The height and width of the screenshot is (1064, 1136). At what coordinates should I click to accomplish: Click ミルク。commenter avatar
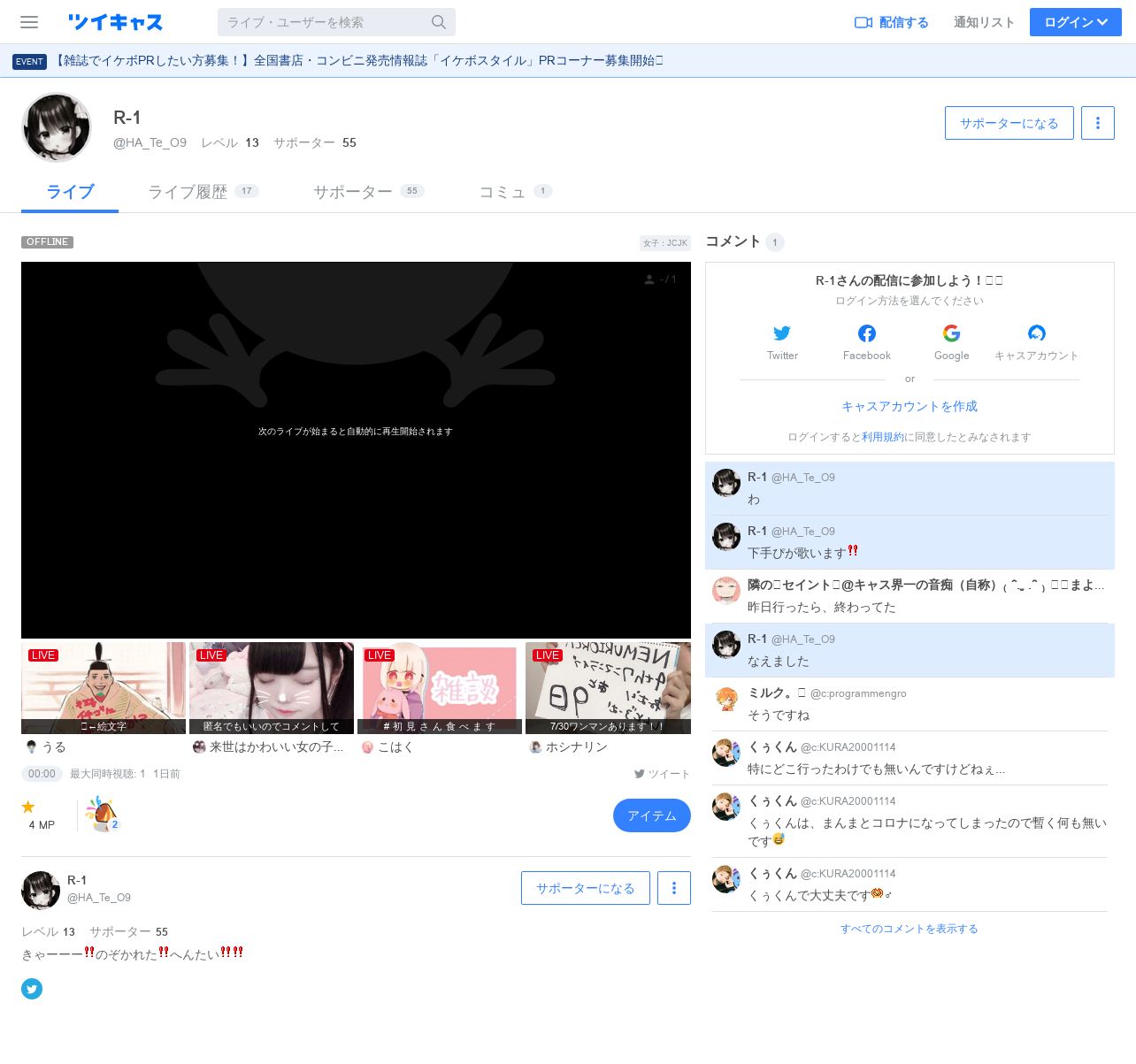(x=726, y=699)
